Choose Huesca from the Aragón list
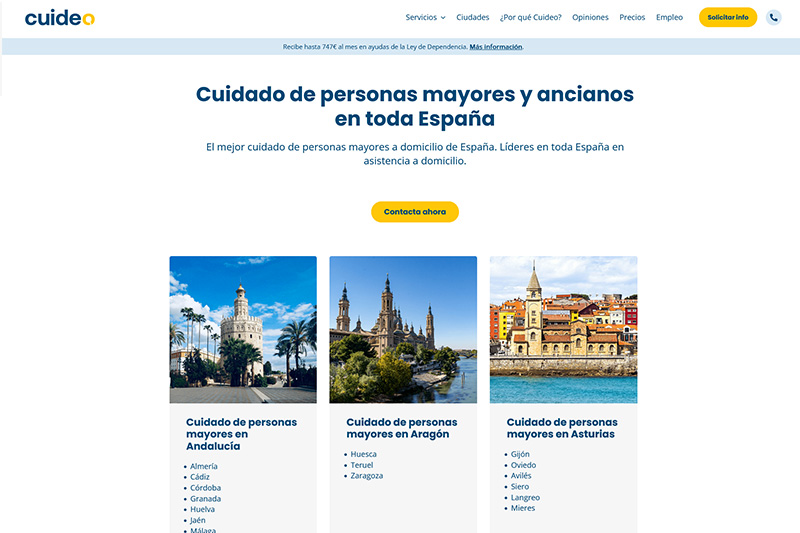Image resolution: width=800 pixels, height=533 pixels. point(363,454)
